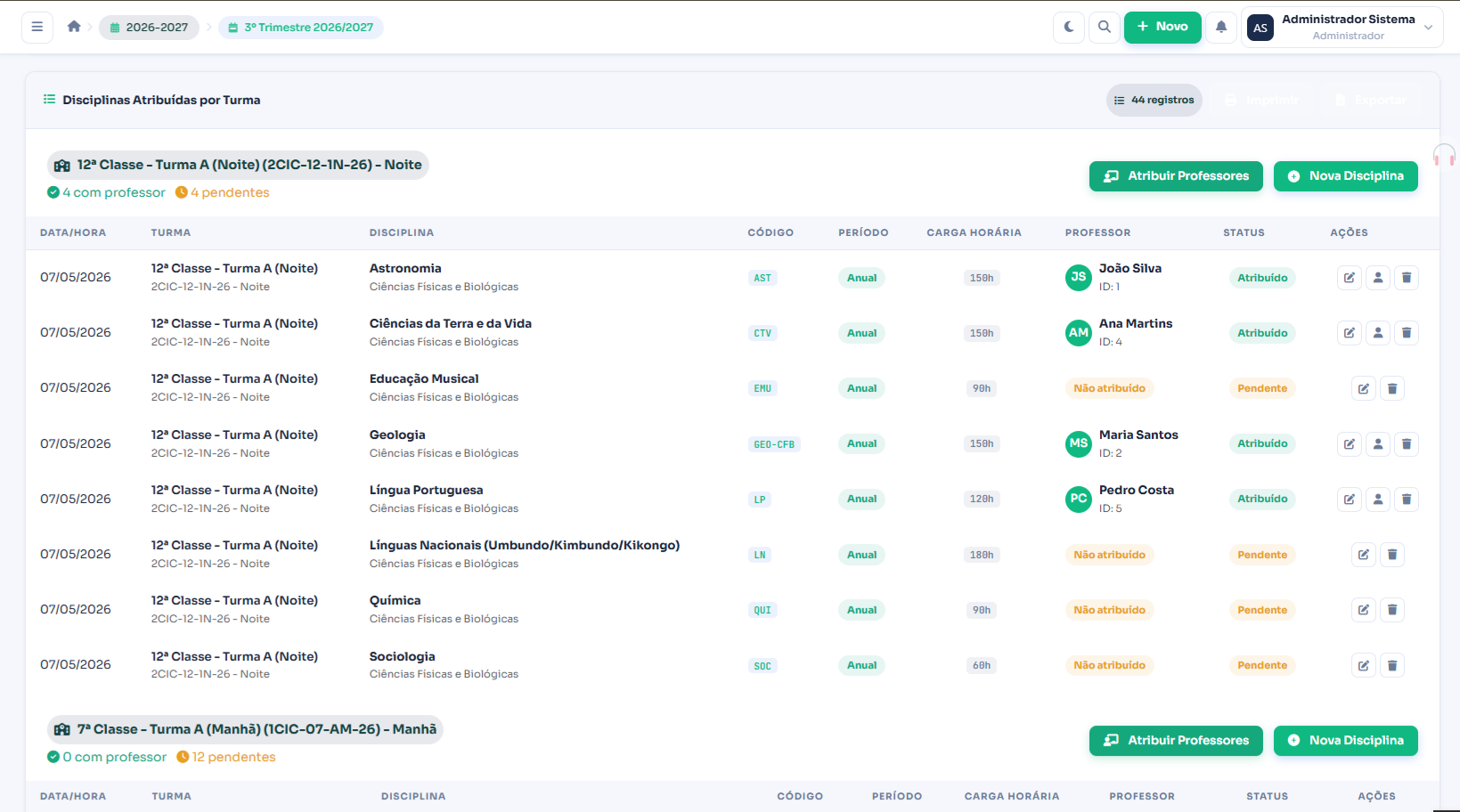Edit the Astronomia row

click(x=1350, y=278)
